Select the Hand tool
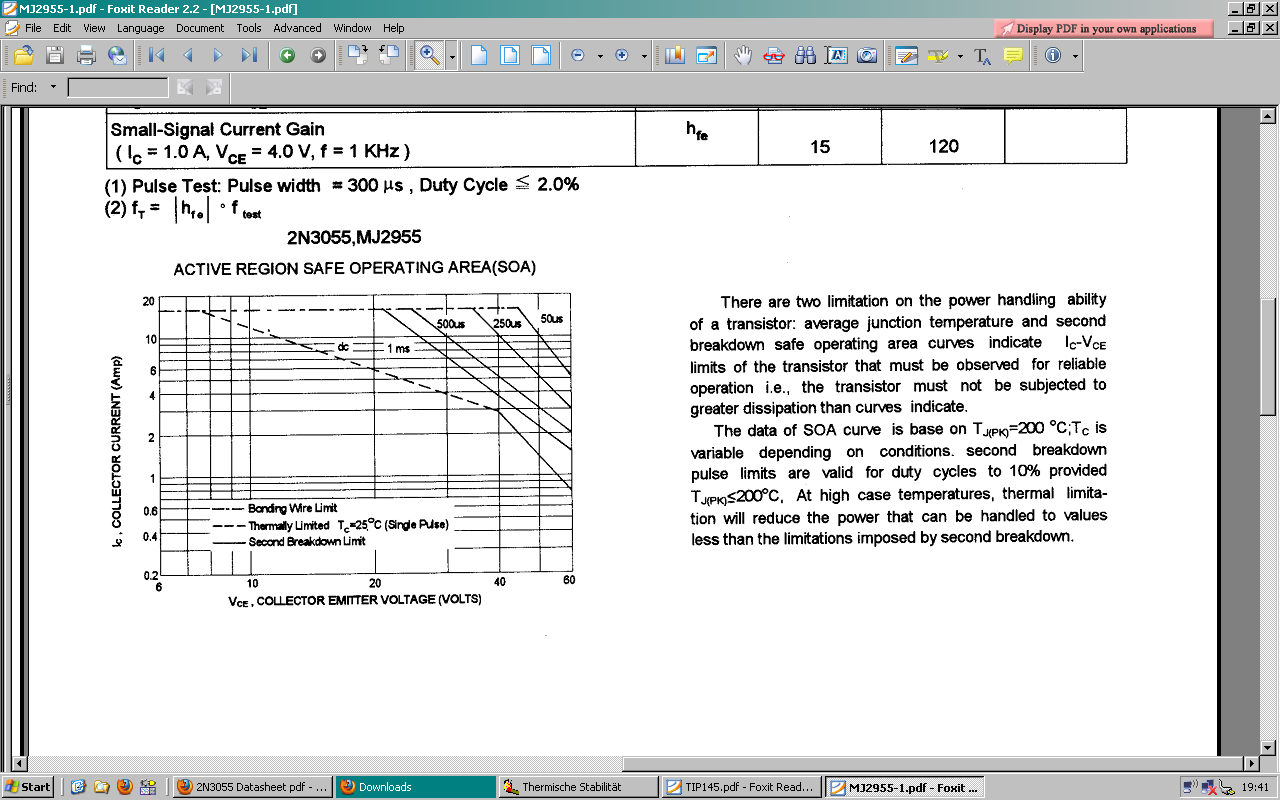The height and width of the screenshot is (800, 1280). (x=743, y=55)
